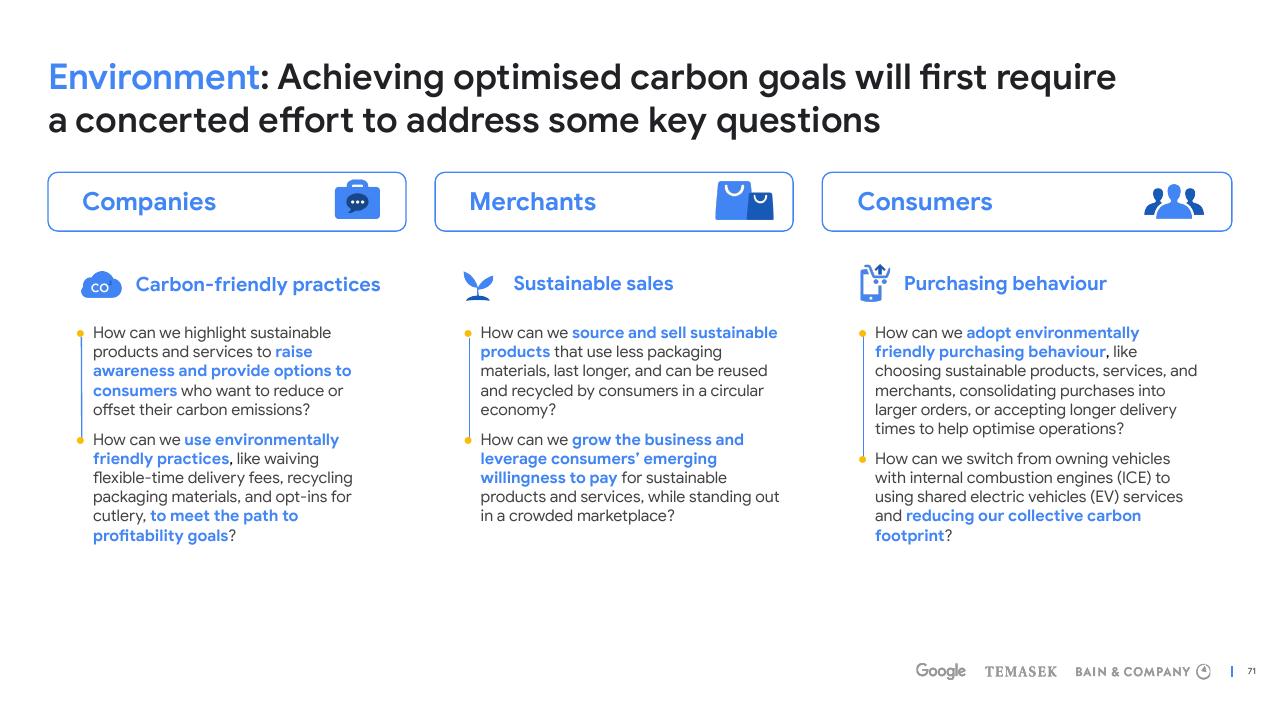Click the Bain & Company logo
The width and height of the screenshot is (1280, 720).
tap(1143, 672)
